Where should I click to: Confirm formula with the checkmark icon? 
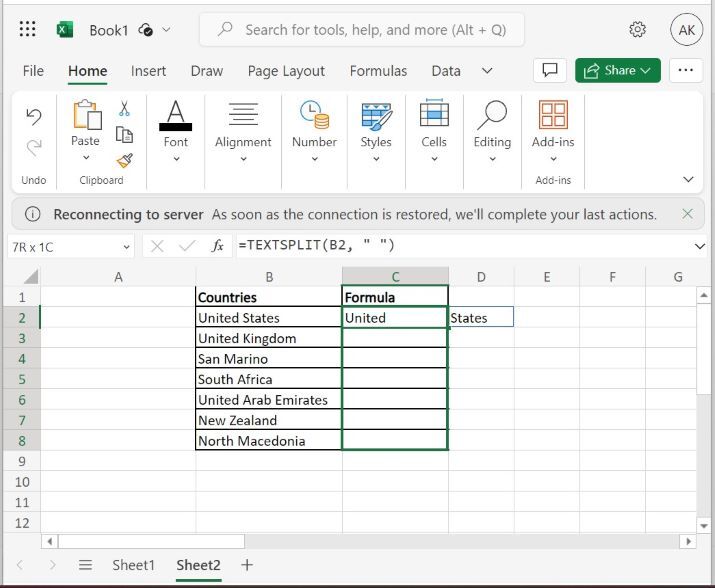coord(187,246)
